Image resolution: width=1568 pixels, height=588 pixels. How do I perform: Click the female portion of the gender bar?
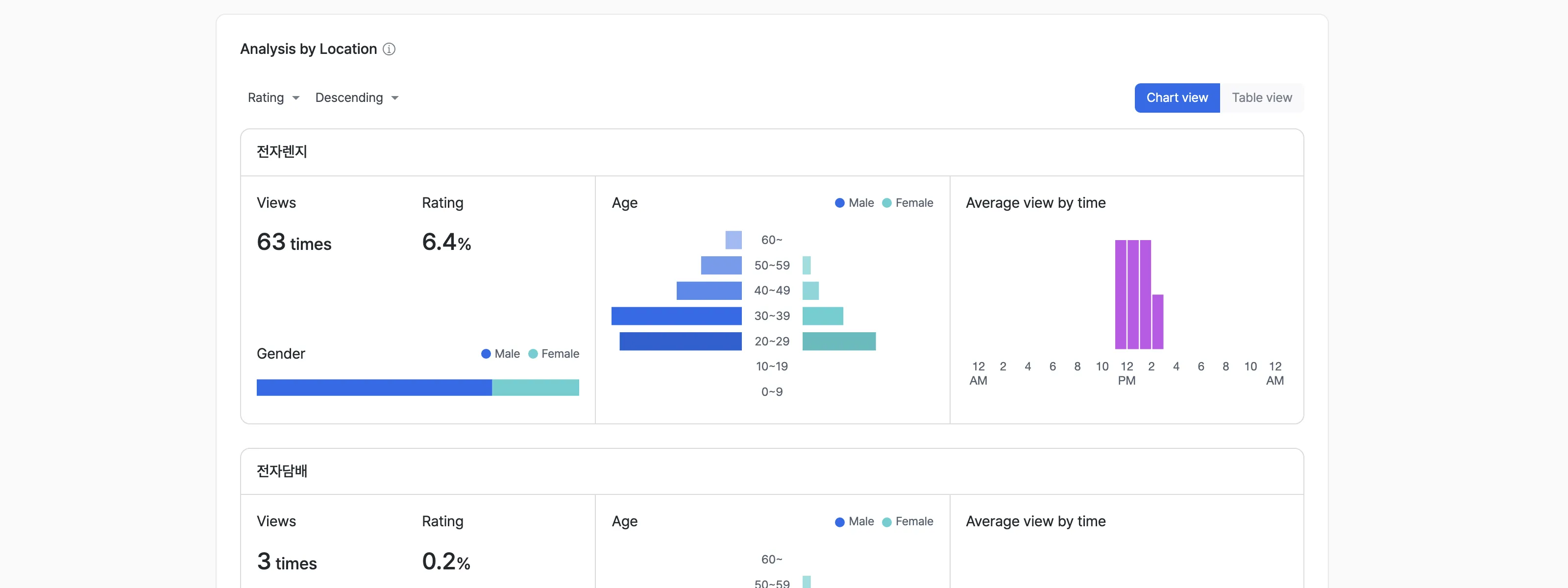coord(536,388)
